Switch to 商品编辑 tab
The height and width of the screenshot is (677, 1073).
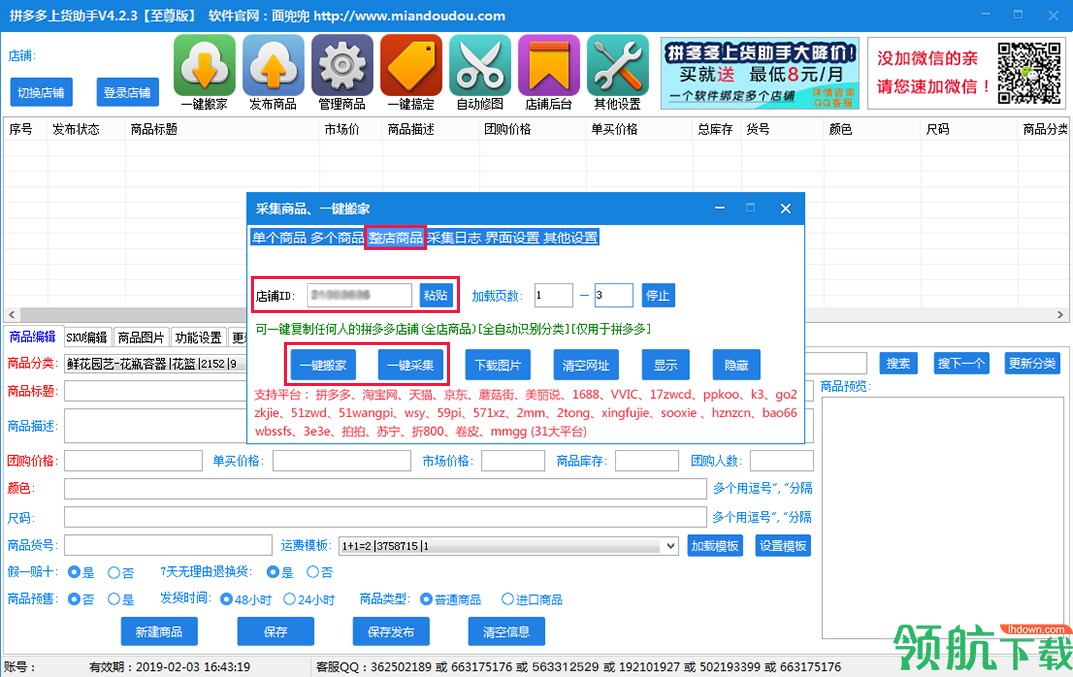(x=33, y=336)
